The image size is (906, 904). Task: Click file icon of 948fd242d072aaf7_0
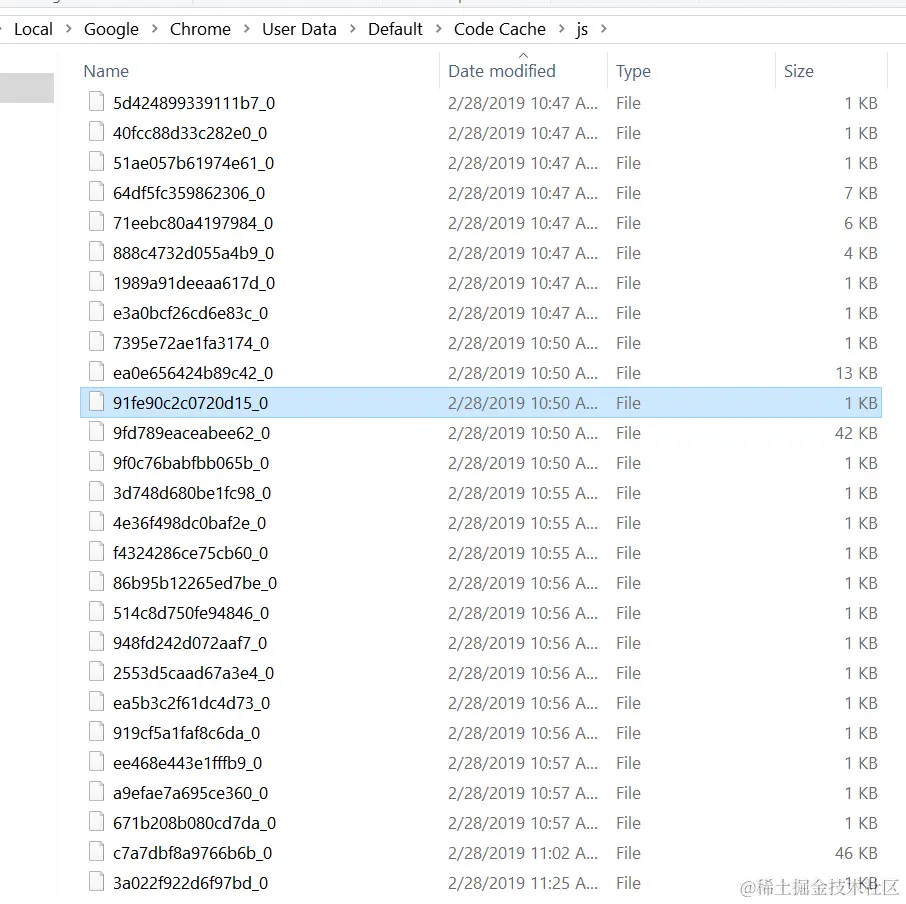point(96,642)
